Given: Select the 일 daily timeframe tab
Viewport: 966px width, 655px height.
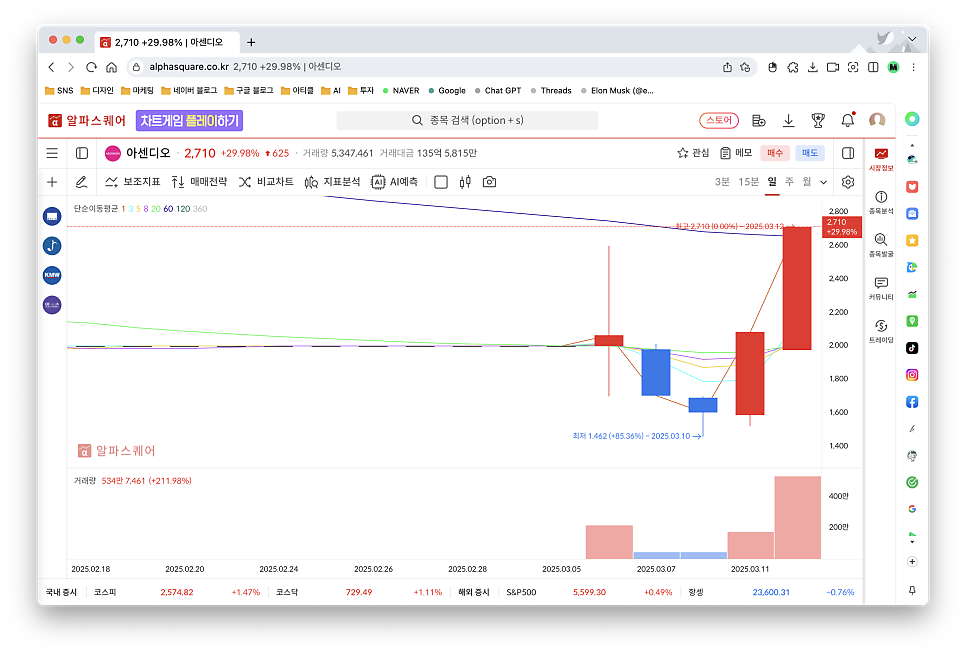Looking at the screenshot, I should (x=772, y=182).
